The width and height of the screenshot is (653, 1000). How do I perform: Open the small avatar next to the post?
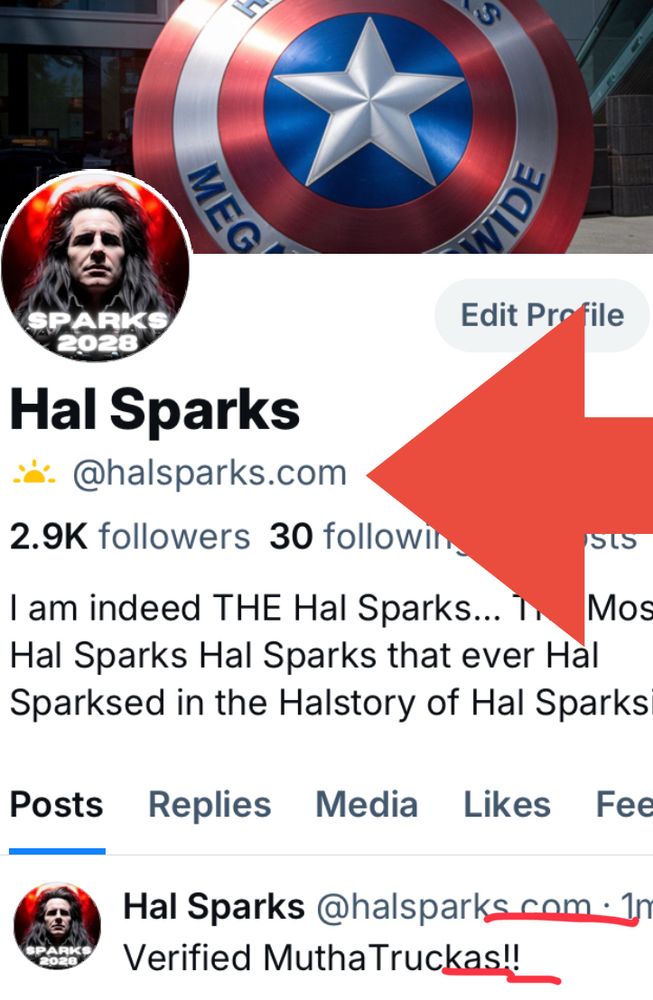point(57,926)
